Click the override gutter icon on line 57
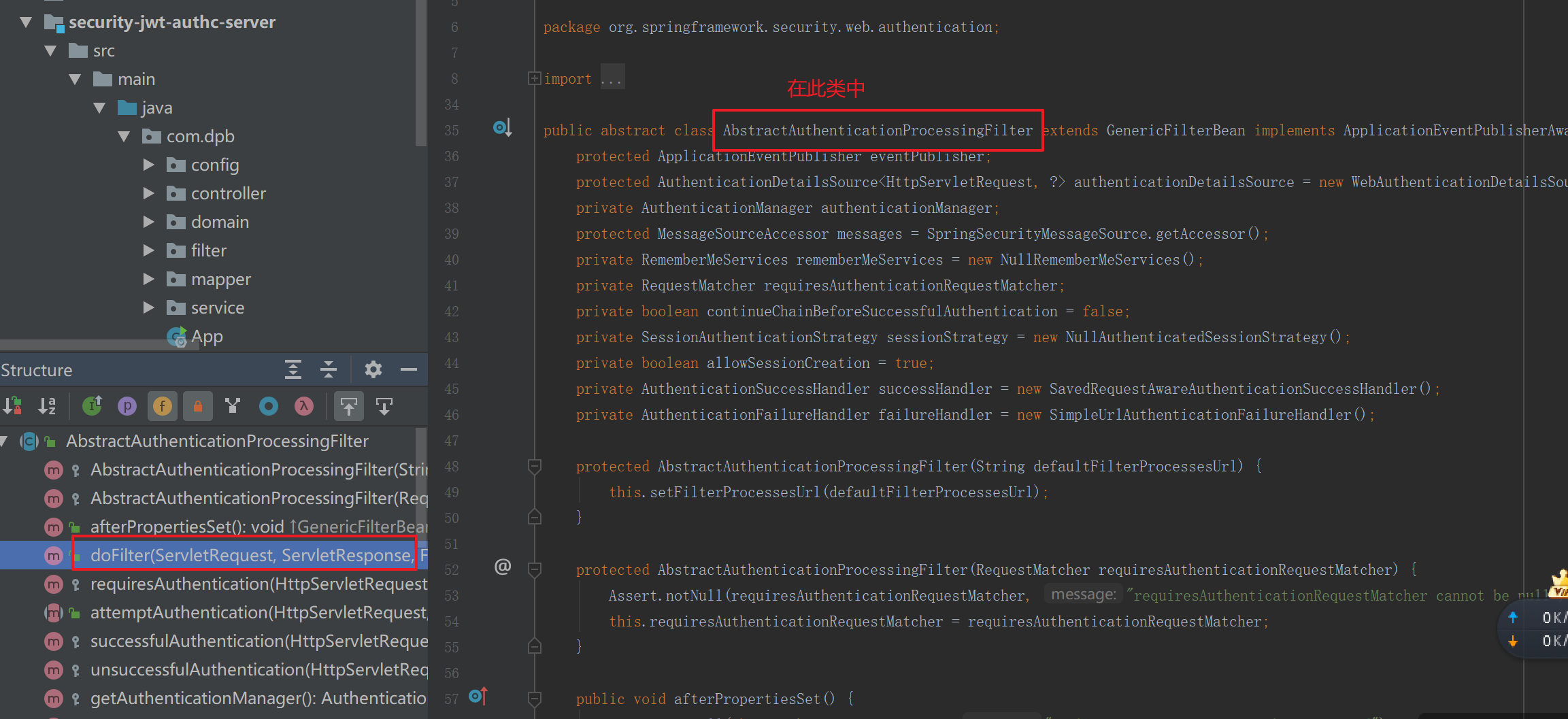The height and width of the screenshot is (719, 1568). coord(479,696)
